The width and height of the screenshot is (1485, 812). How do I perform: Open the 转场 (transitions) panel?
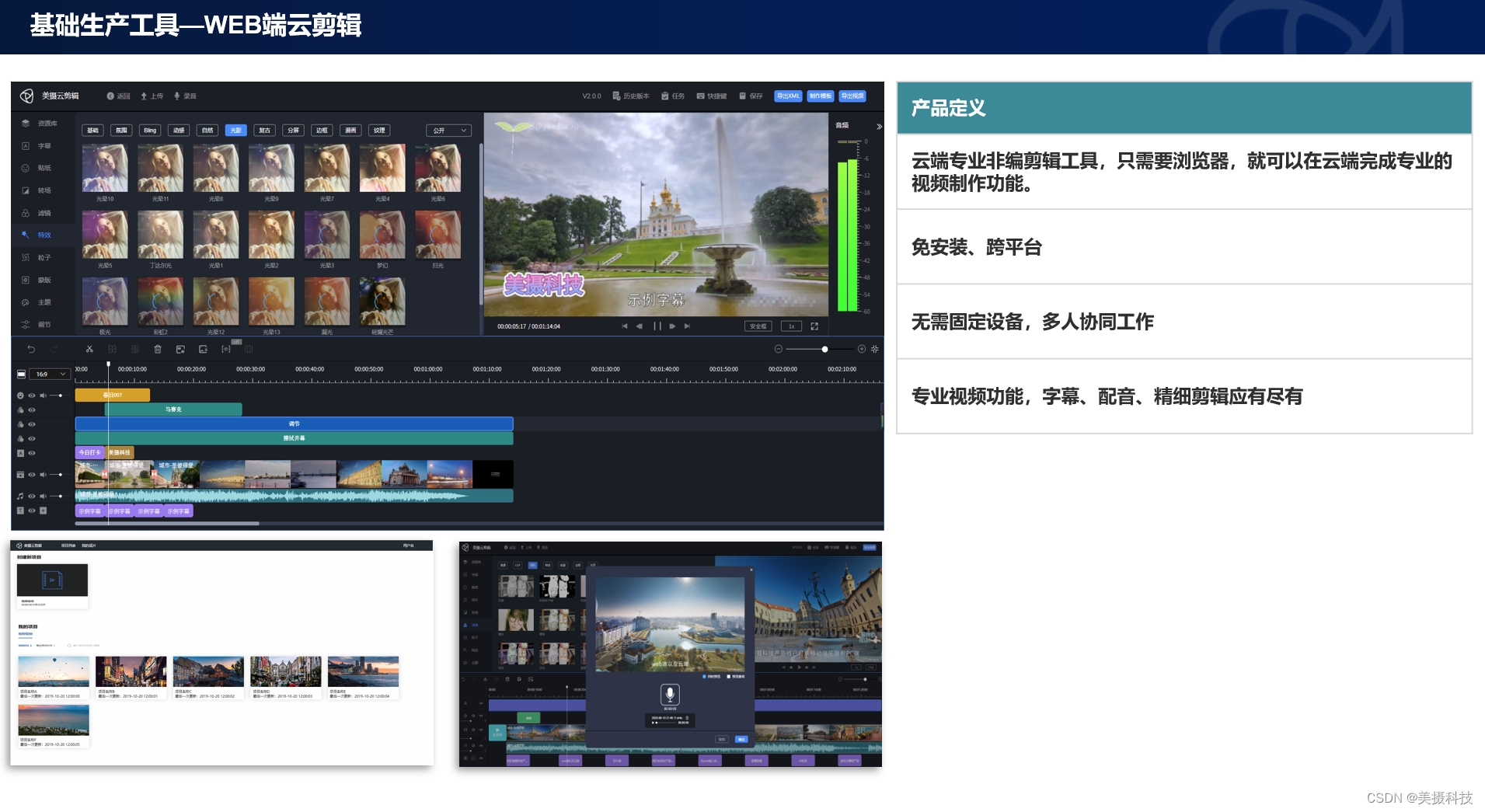tap(44, 191)
